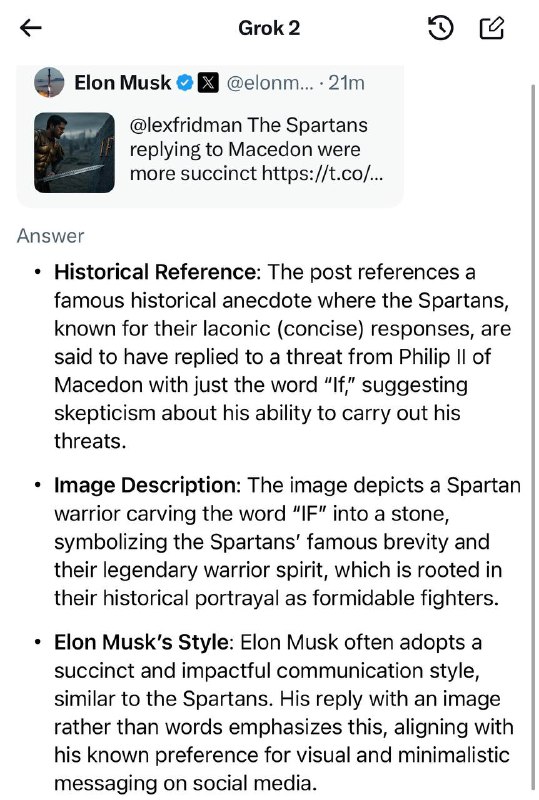Tap the 21m post timestamp
This screenshot has width=539, height=800.
(346, 83)
